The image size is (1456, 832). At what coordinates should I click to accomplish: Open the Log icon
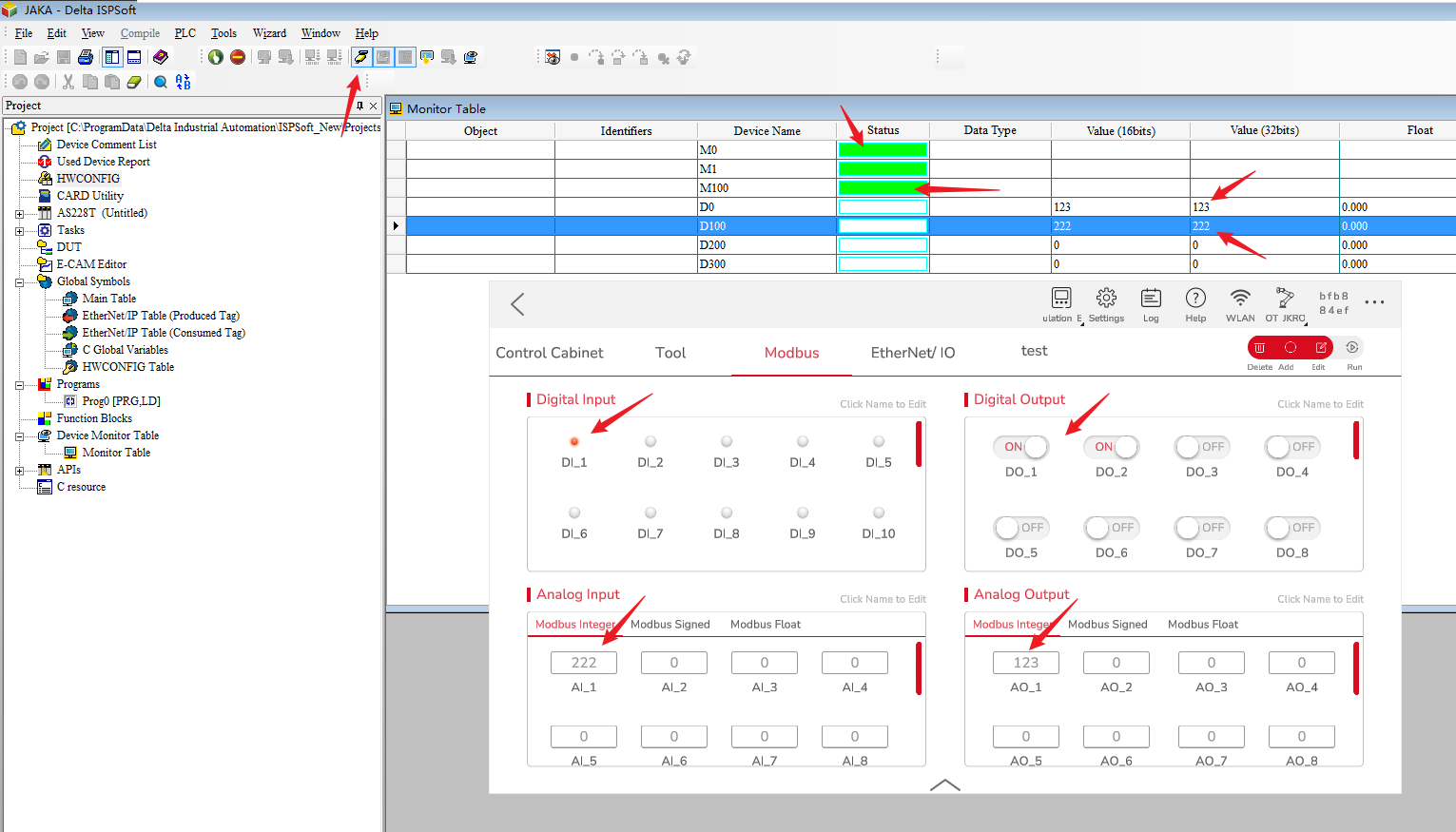click(x=1151, y=299)
